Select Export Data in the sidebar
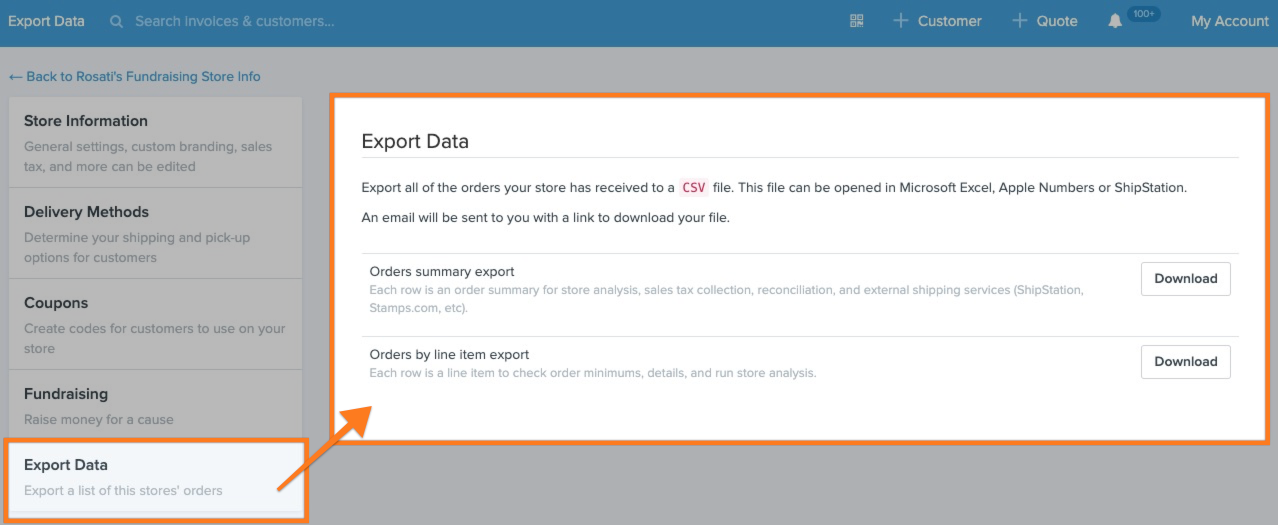 pyautogui.click(x=155, y=477)
